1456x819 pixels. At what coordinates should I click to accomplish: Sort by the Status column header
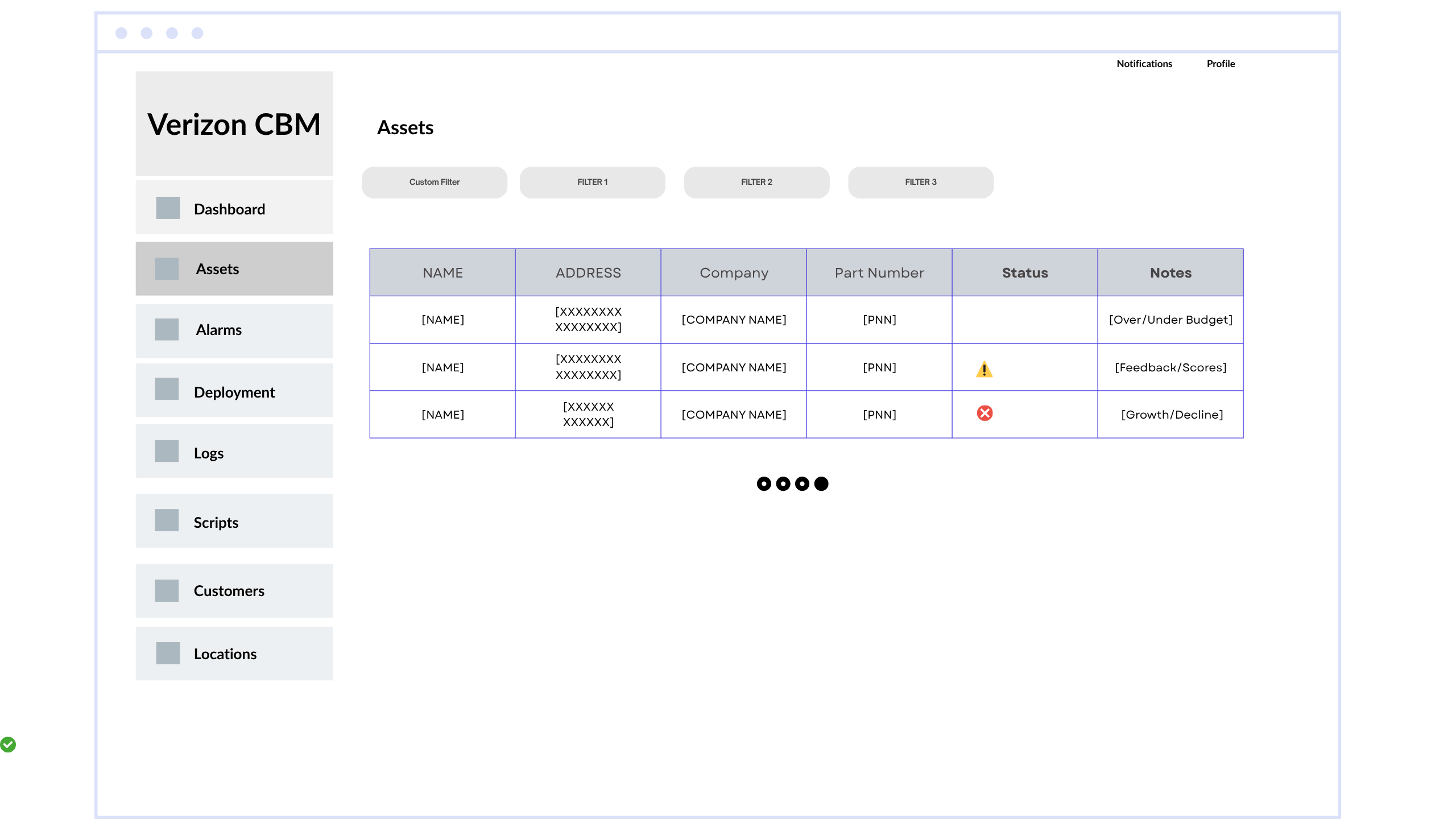[x=1024, y=273]
